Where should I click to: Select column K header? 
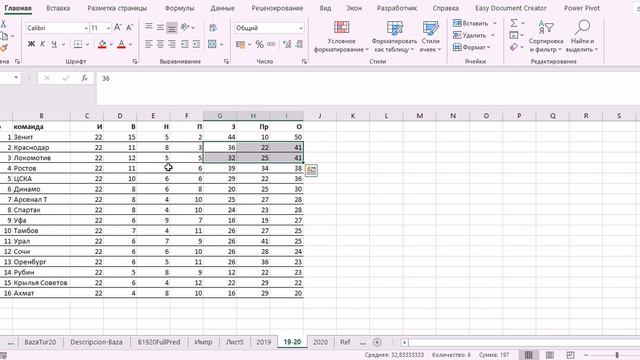(353, 116)
